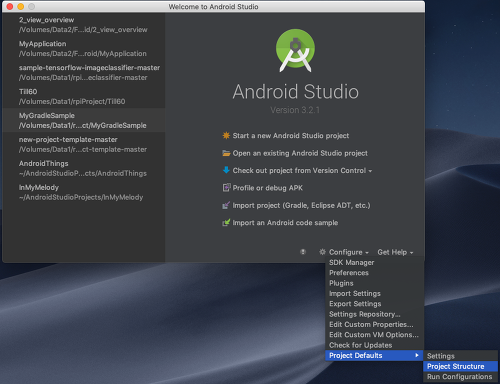The width and height of the screenshot is (500, 384).
Task: Click the Profile or debug APK icon
Action: (x=226, y=188)
